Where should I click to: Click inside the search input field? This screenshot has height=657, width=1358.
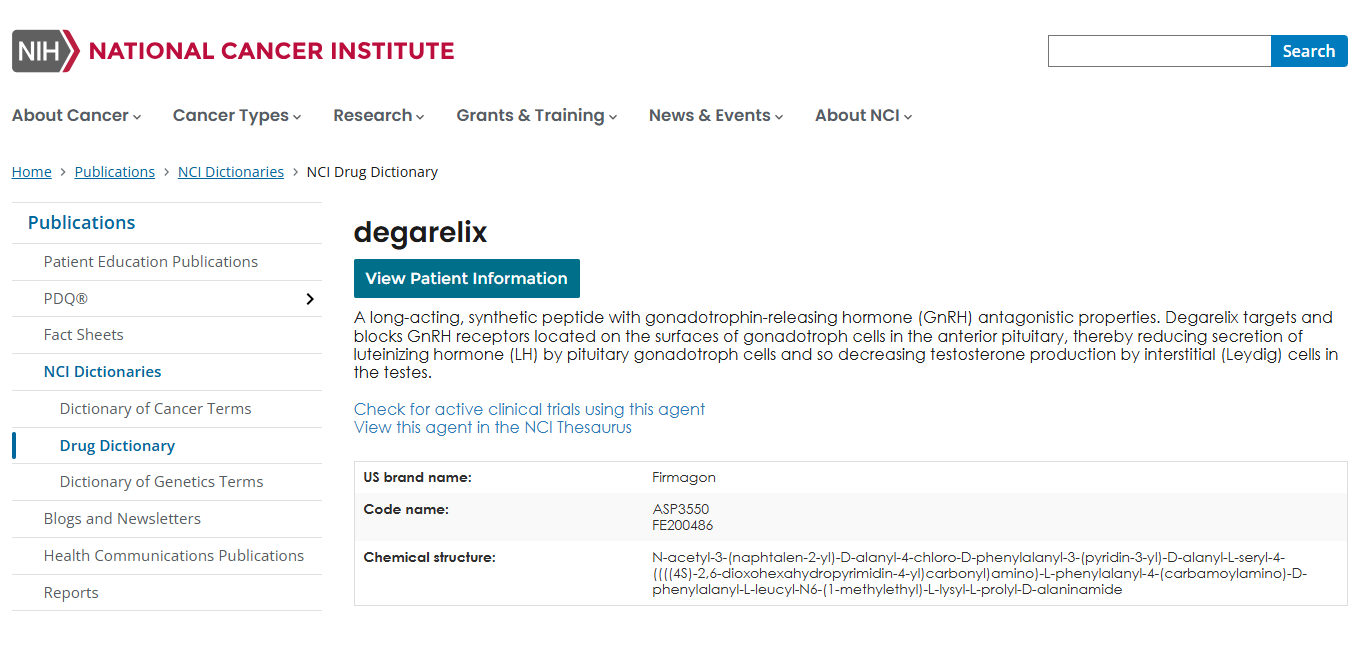click(x=1157, y=50)
